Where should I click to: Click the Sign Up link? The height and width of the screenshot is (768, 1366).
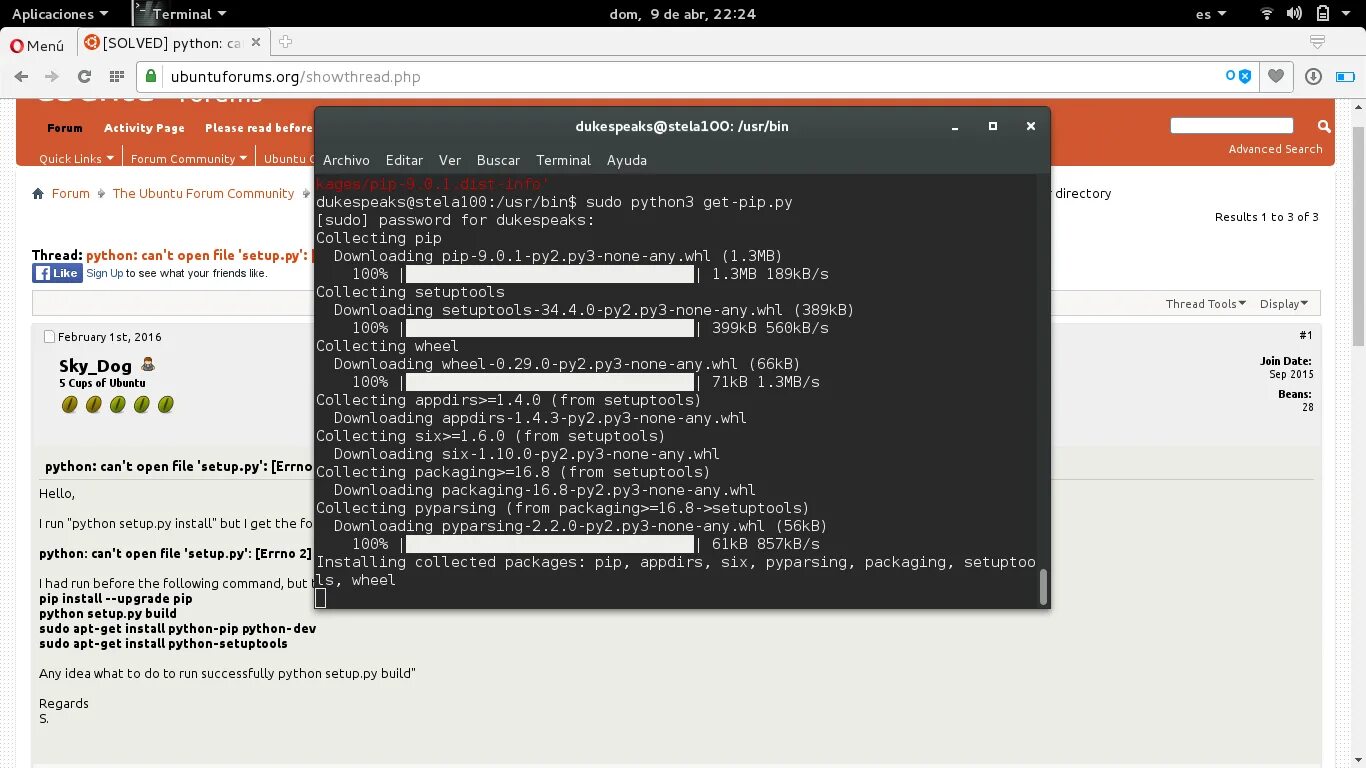pos(105,273)
